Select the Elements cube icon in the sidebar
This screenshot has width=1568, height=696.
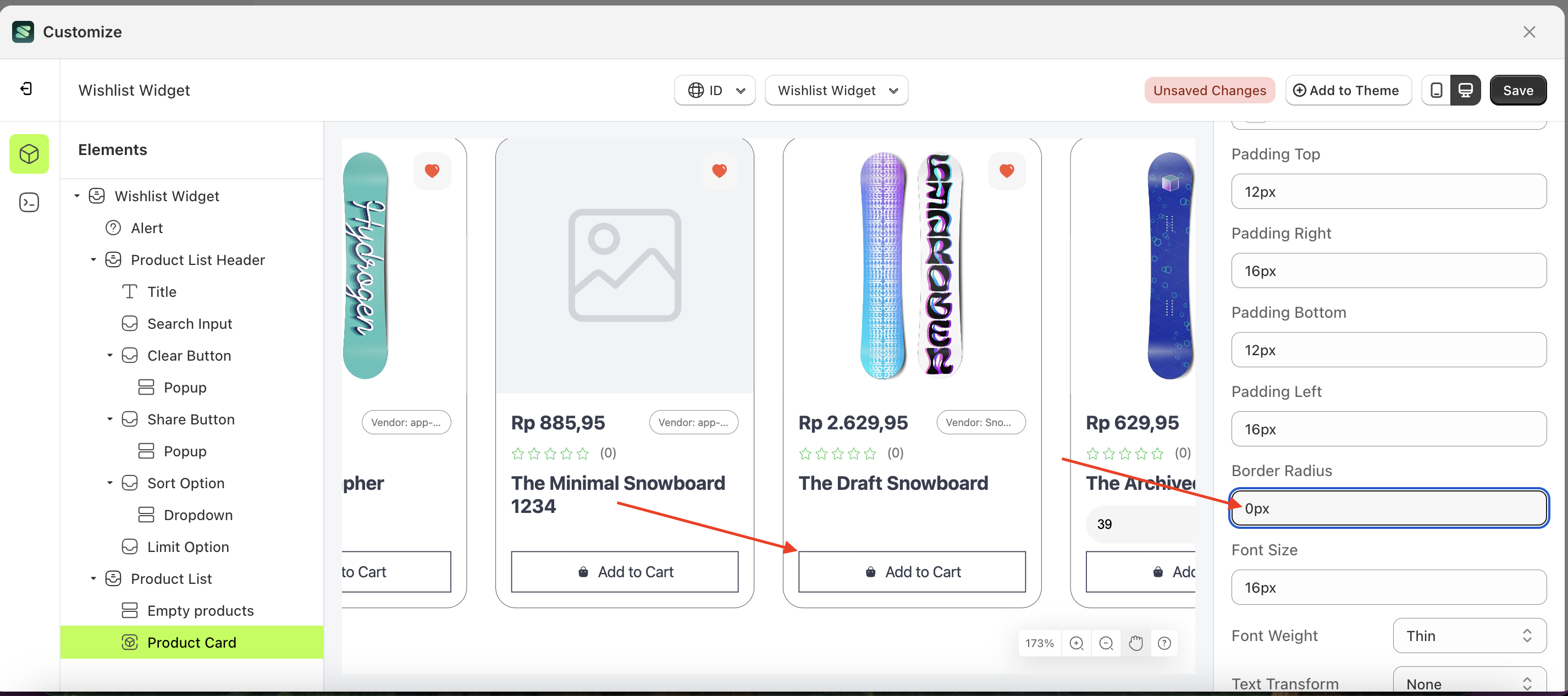tap(29, 153)
